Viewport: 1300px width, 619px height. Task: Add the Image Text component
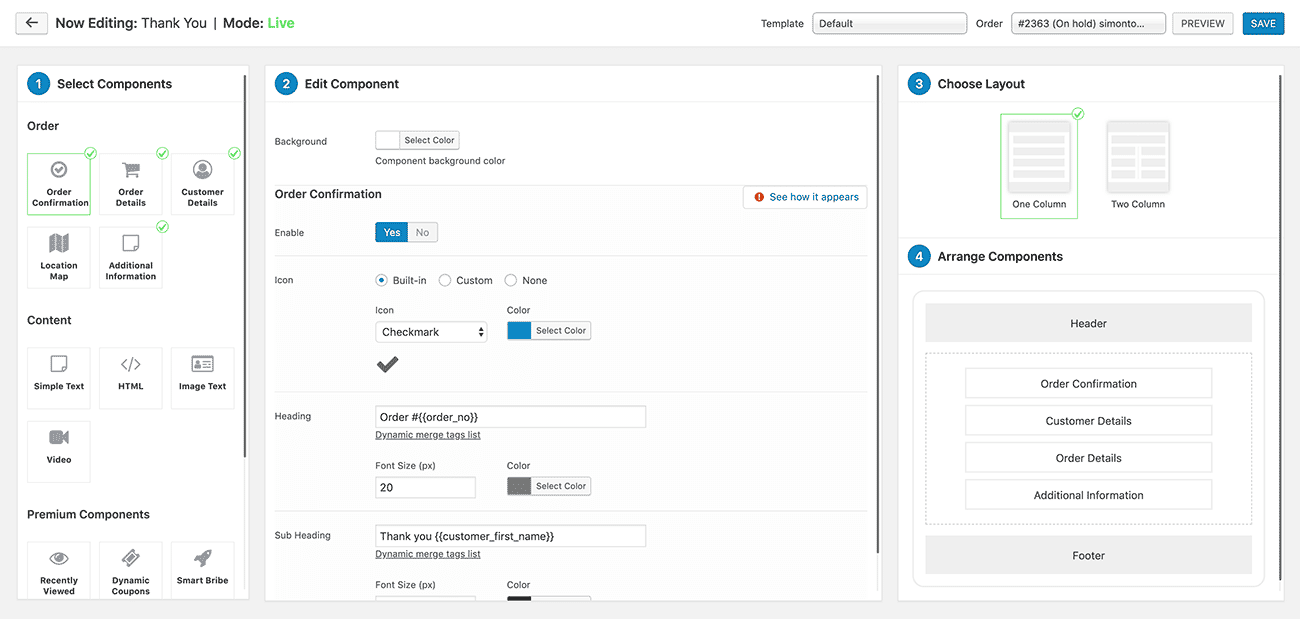coord(203,378)
